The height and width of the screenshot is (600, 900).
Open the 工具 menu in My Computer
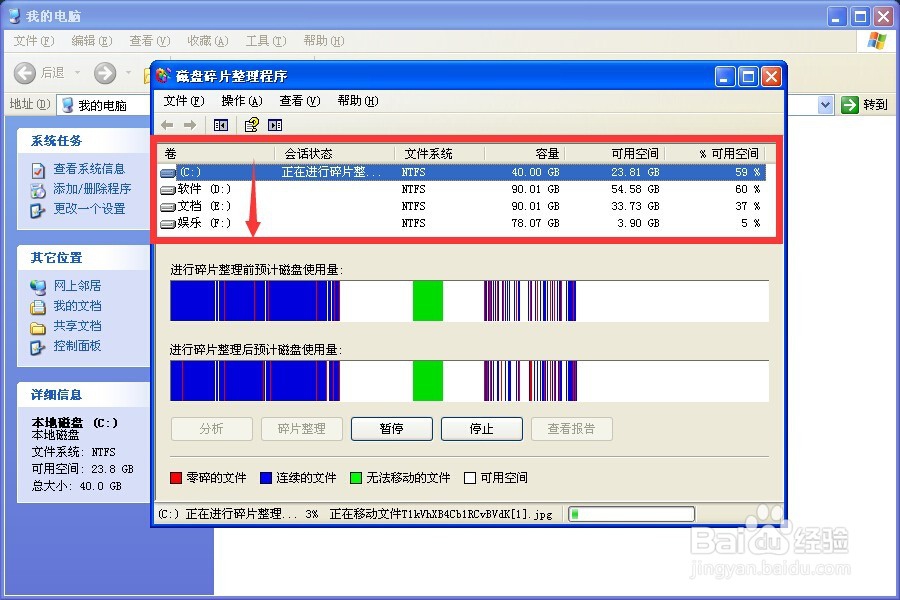(264, 40)
